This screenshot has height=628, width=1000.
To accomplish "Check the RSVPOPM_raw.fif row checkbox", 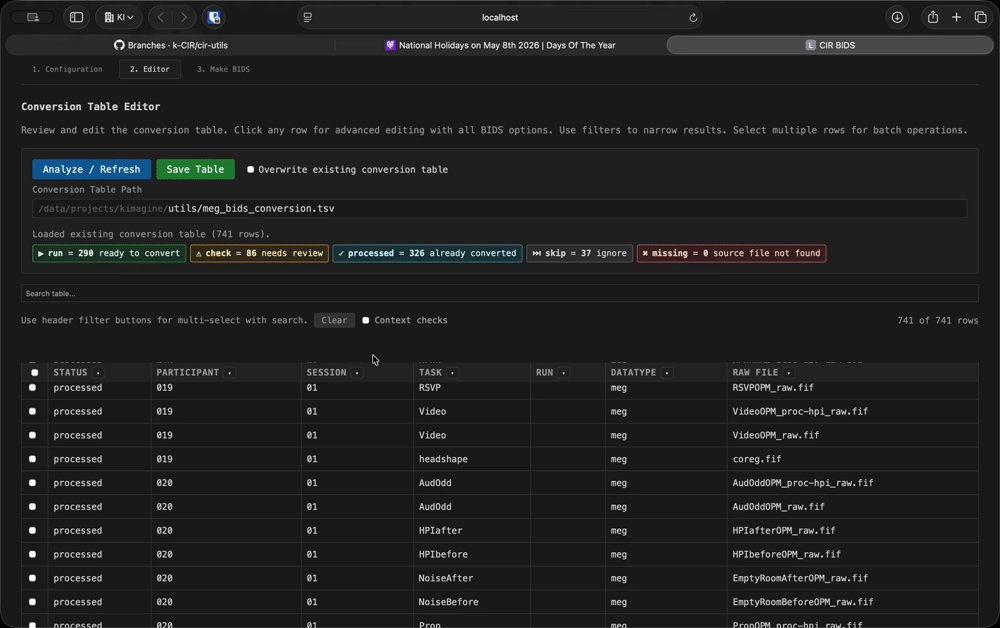I will click(33, 388).
